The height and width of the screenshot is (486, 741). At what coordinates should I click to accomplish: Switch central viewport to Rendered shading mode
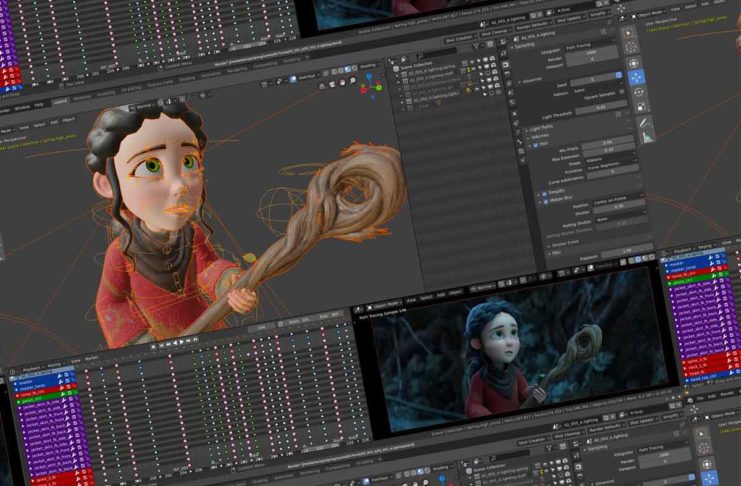pyautogui.click(x=354, y=68)
